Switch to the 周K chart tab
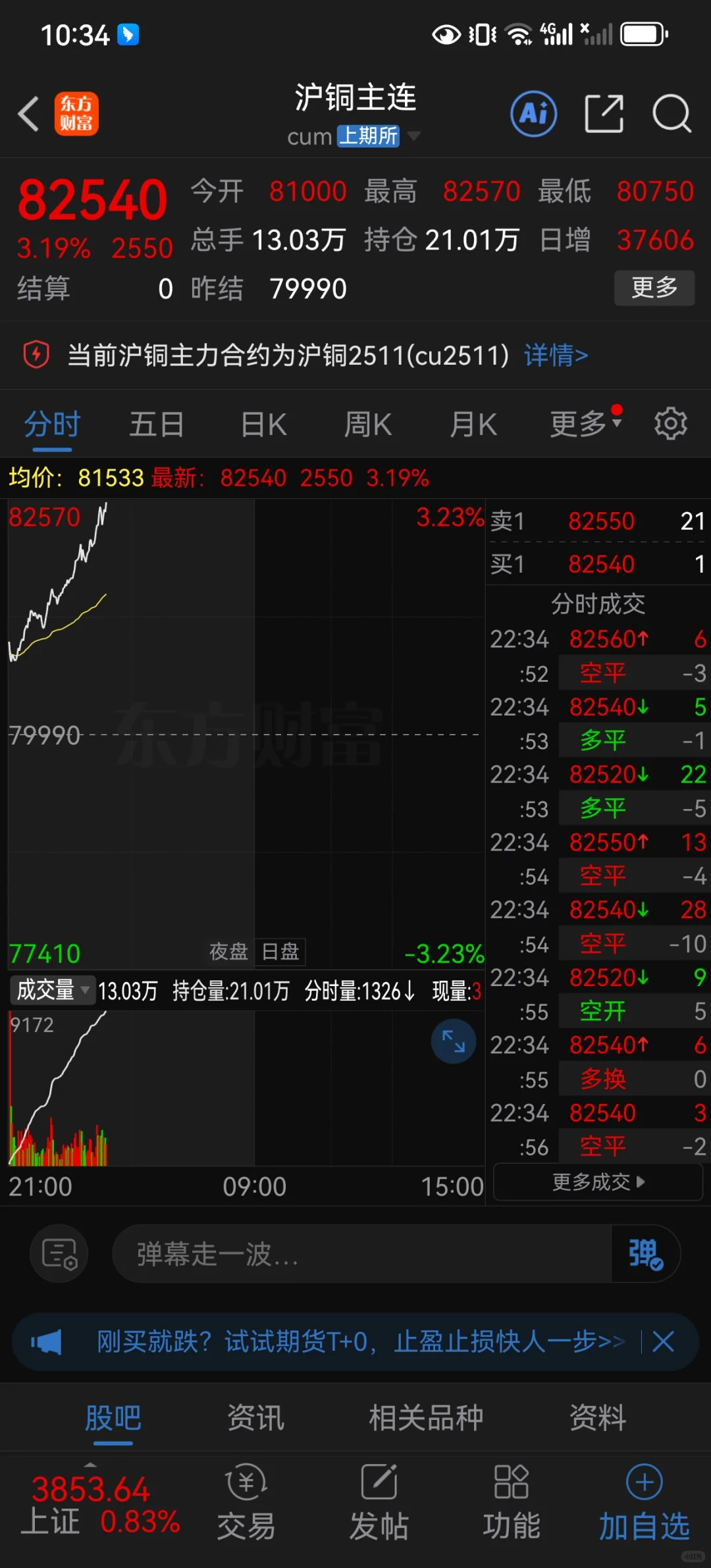This screenshot has height=1568, width=711. coord(368,424)
